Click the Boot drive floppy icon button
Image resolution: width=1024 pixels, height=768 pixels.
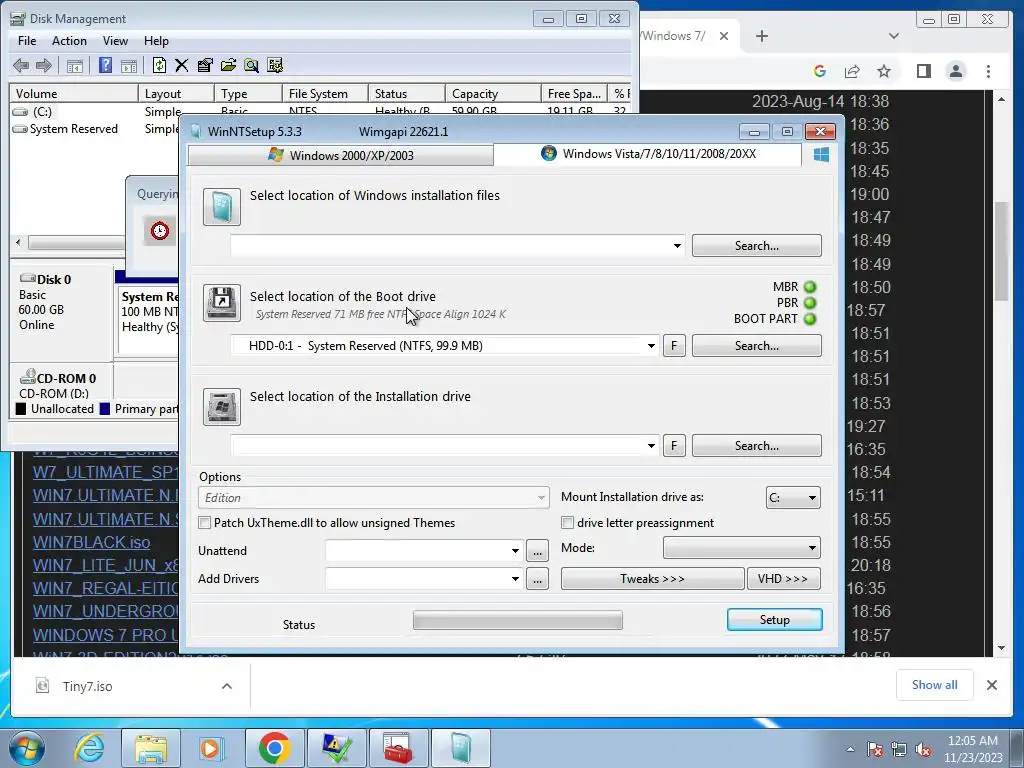[221, 302]
